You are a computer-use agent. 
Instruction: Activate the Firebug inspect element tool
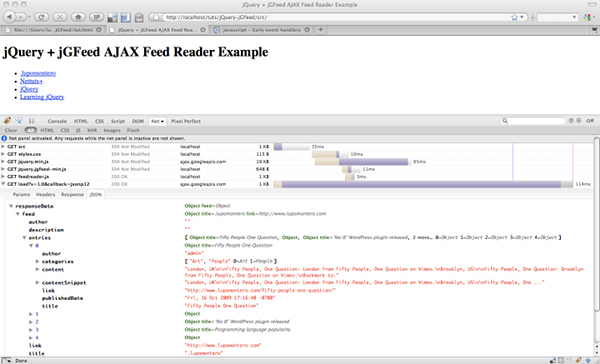point(19,121)
